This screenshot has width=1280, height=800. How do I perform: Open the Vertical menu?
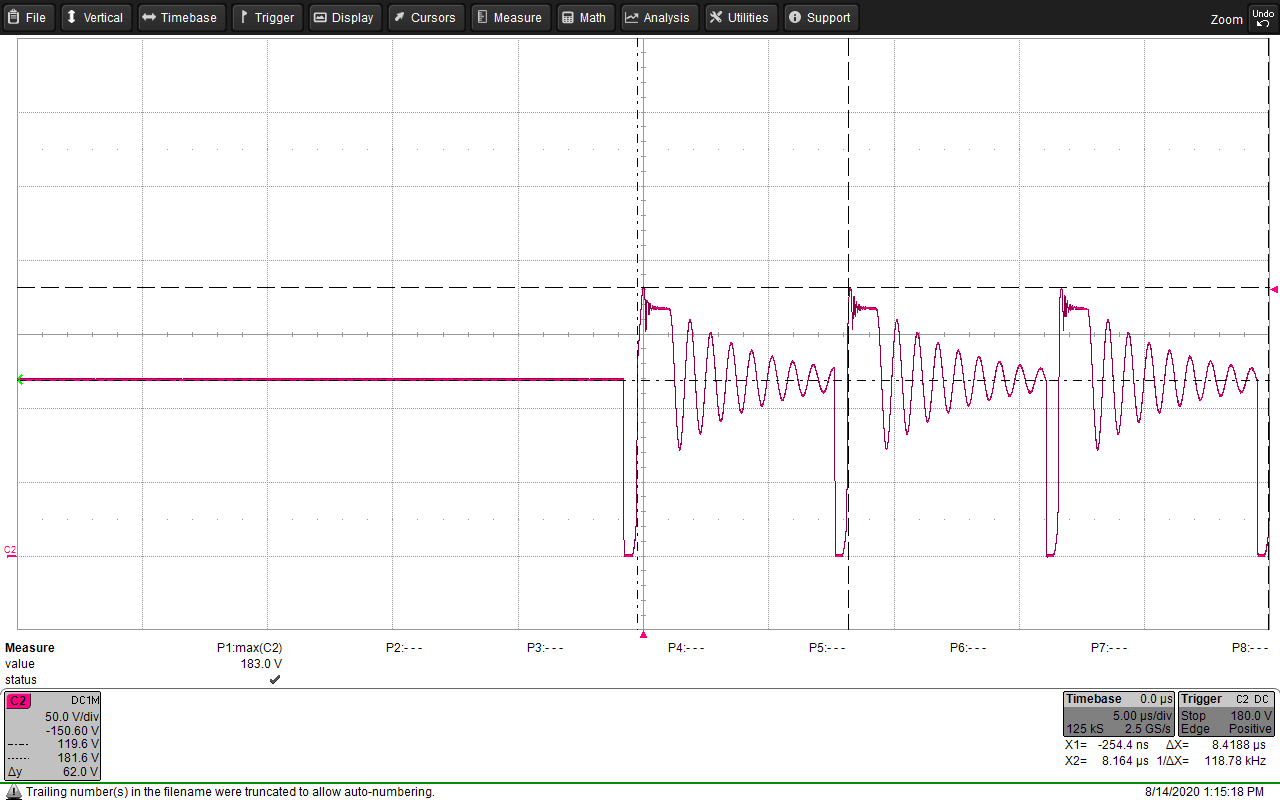pyautogui.click(x=96, y=17)
